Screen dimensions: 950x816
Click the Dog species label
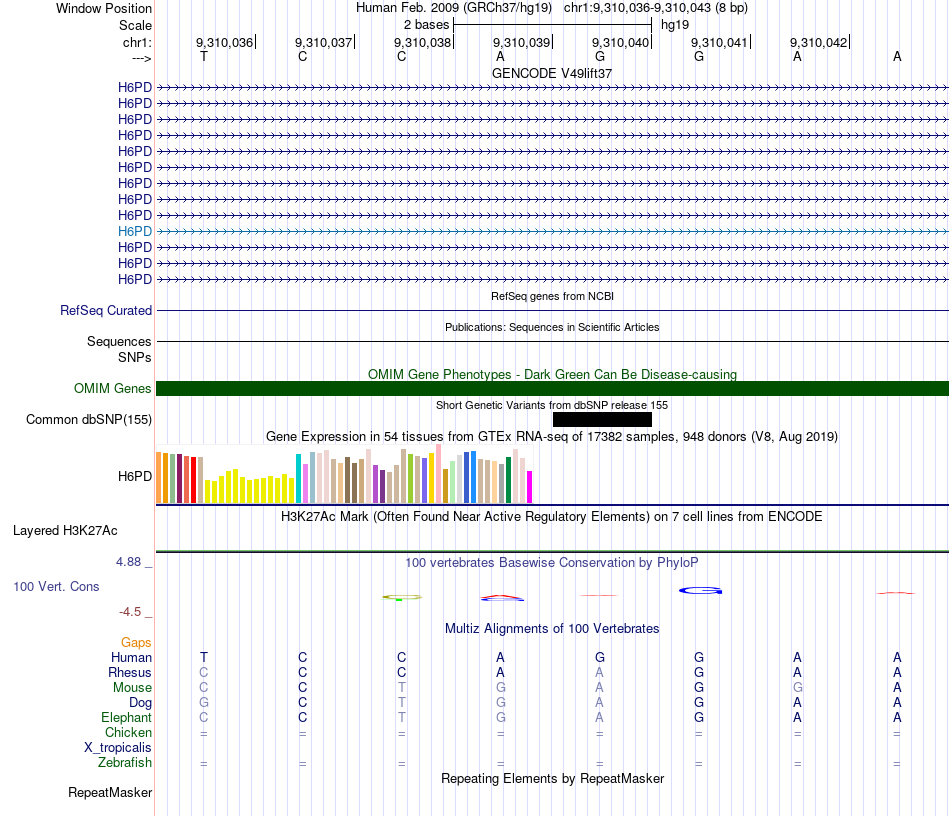pyautogui.click(x=140, y=703)
